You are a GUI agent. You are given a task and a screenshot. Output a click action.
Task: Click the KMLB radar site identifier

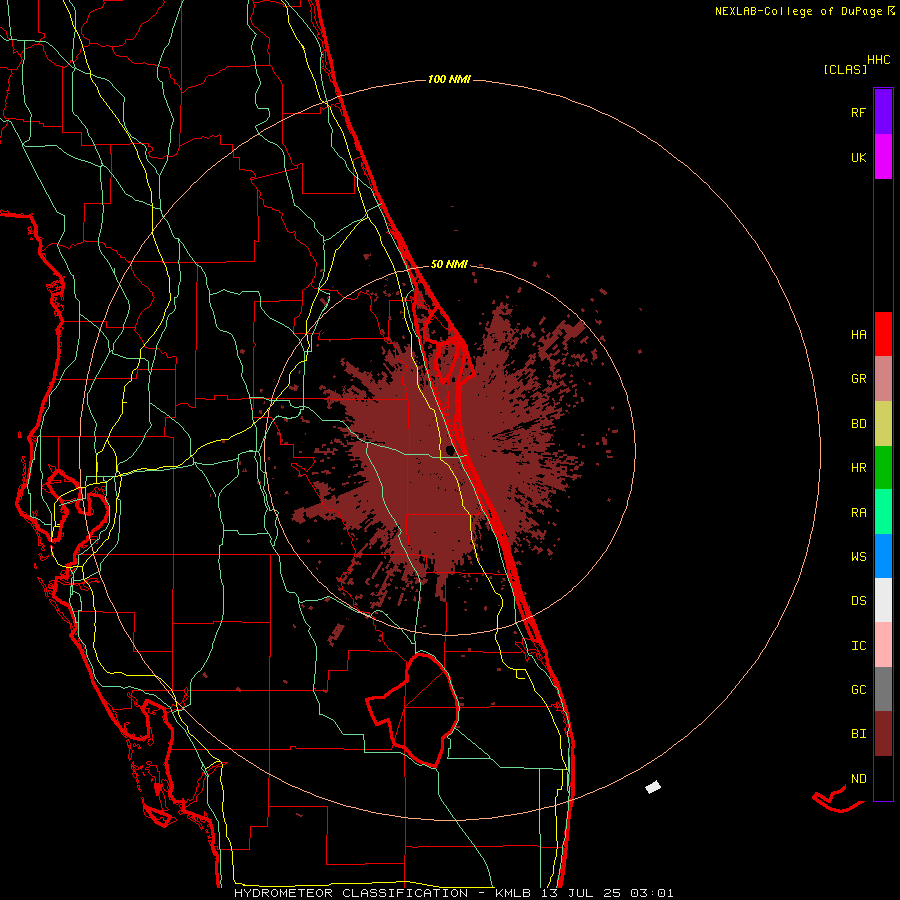click(512, 893)
